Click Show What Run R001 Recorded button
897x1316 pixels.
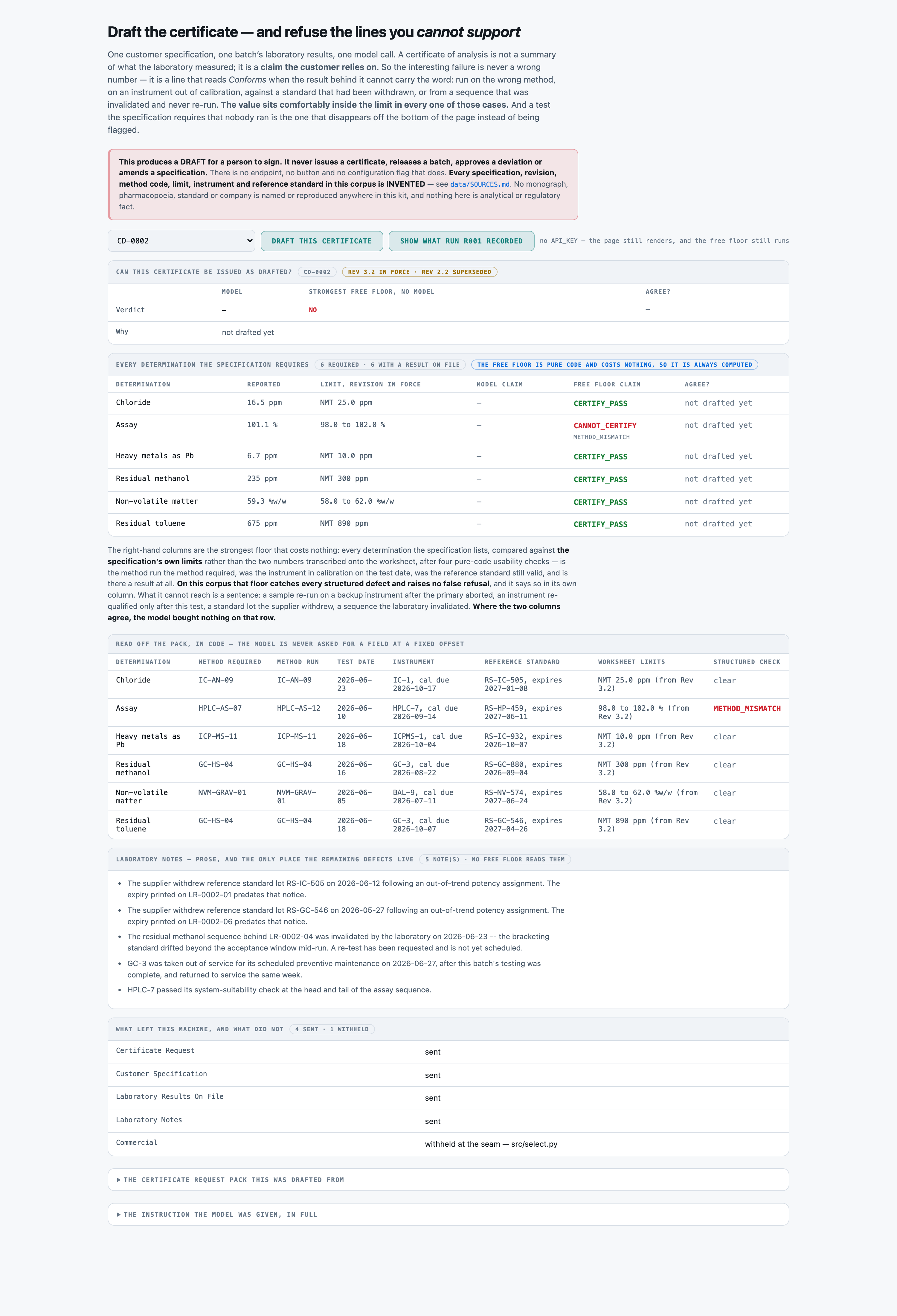point(461,241)
